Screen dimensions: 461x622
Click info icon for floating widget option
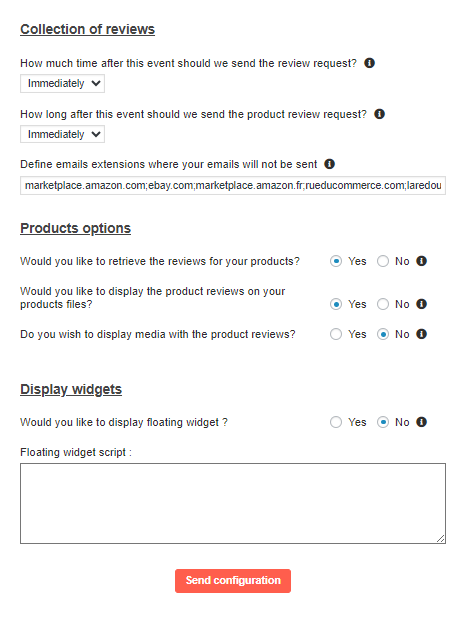click(x=421, y=422)
